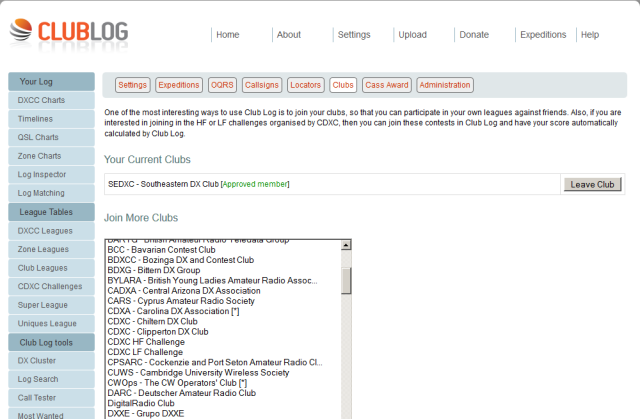Click the Leave Club button
The width and height of the screenshot is (640, 419).
[592, 184]
